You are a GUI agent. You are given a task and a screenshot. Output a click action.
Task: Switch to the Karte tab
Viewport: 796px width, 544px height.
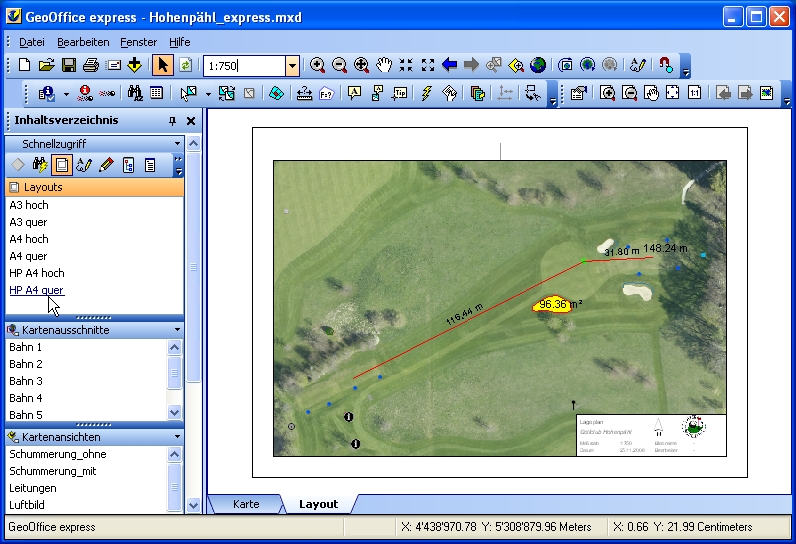[245, 504]
